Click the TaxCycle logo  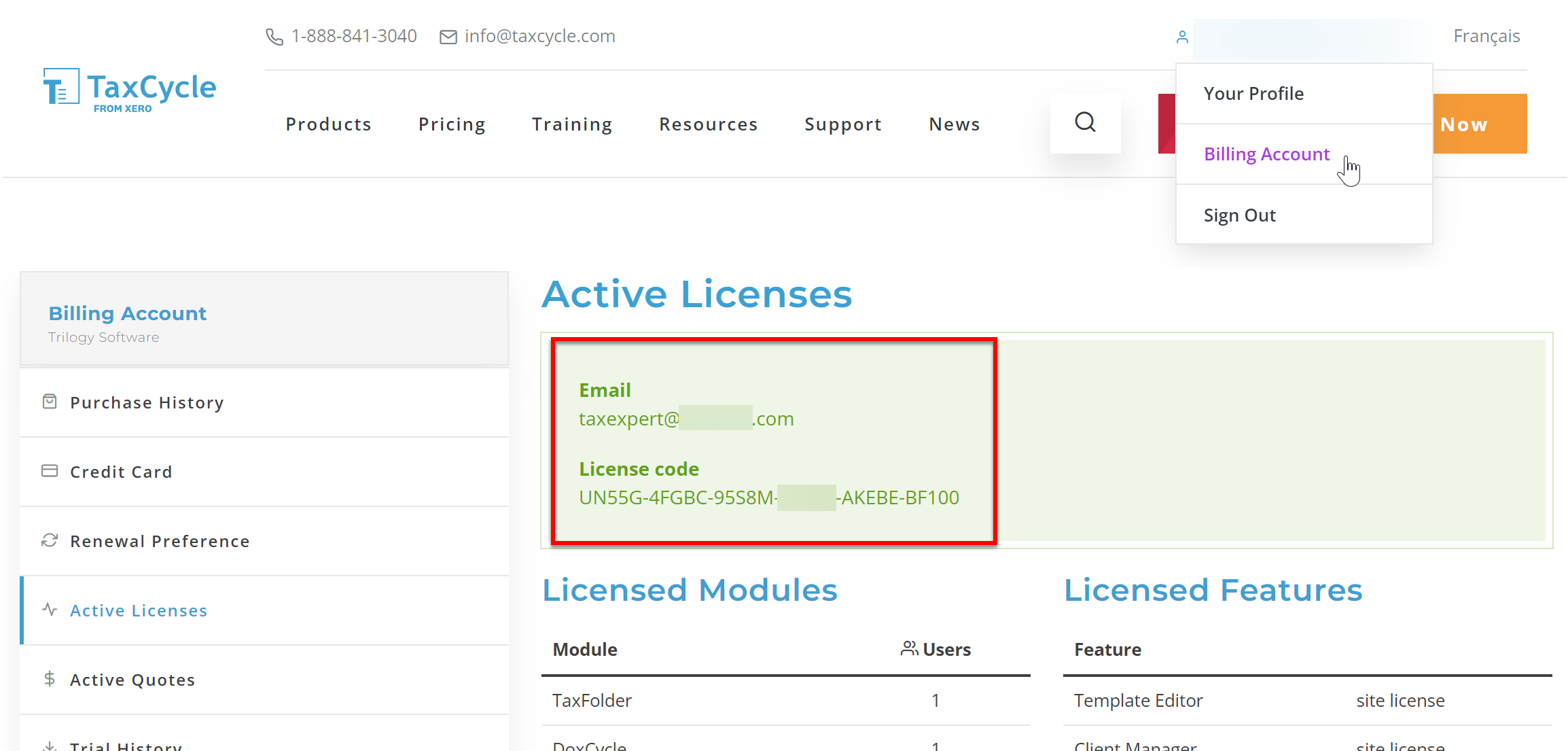[x=129, y=90]
